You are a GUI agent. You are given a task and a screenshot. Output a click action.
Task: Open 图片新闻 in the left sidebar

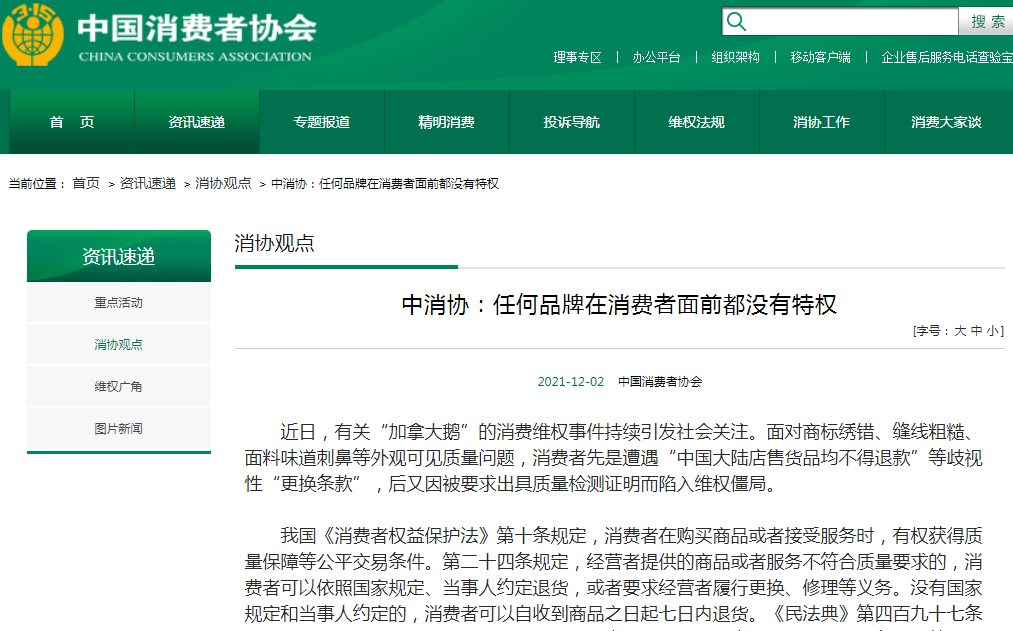tap(119, 429)
